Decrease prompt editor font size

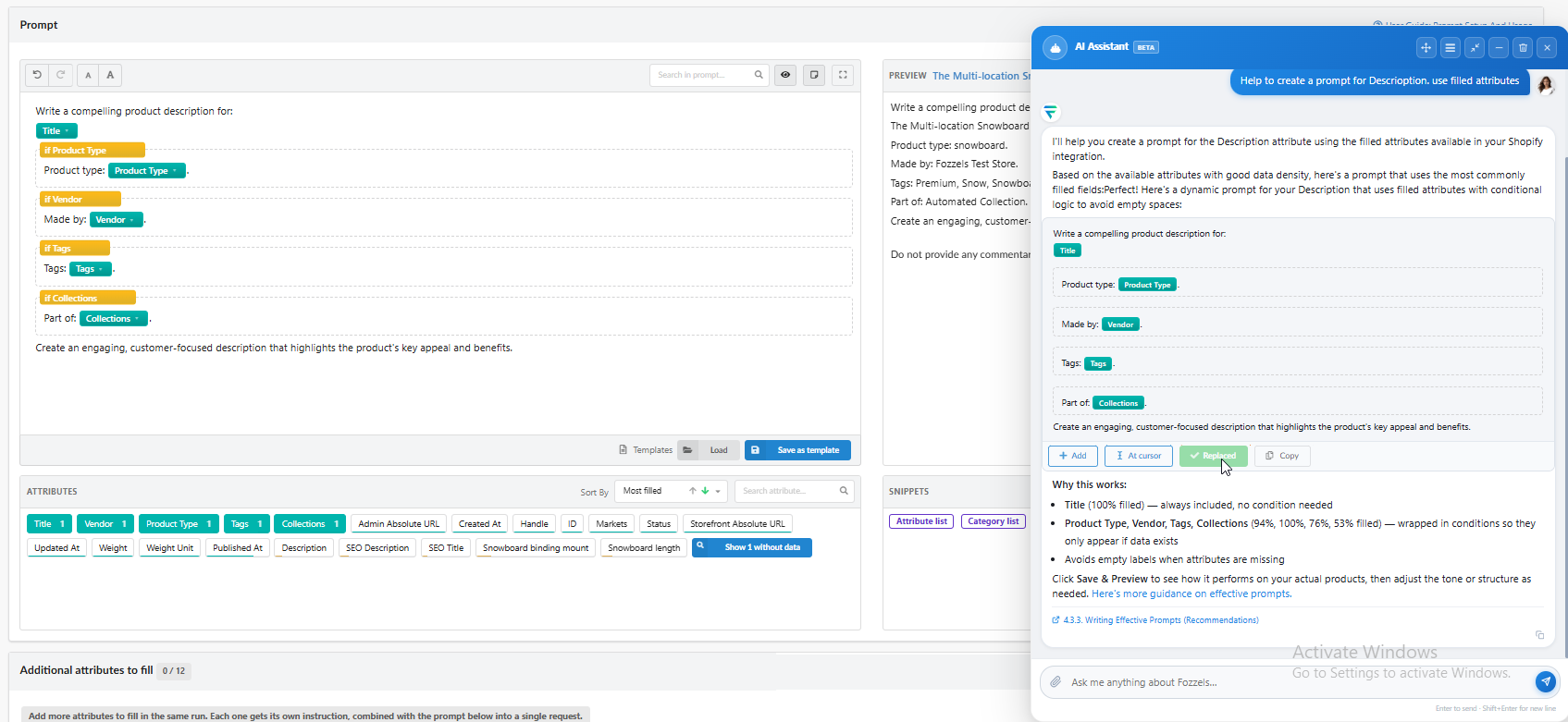coord(88,75)
